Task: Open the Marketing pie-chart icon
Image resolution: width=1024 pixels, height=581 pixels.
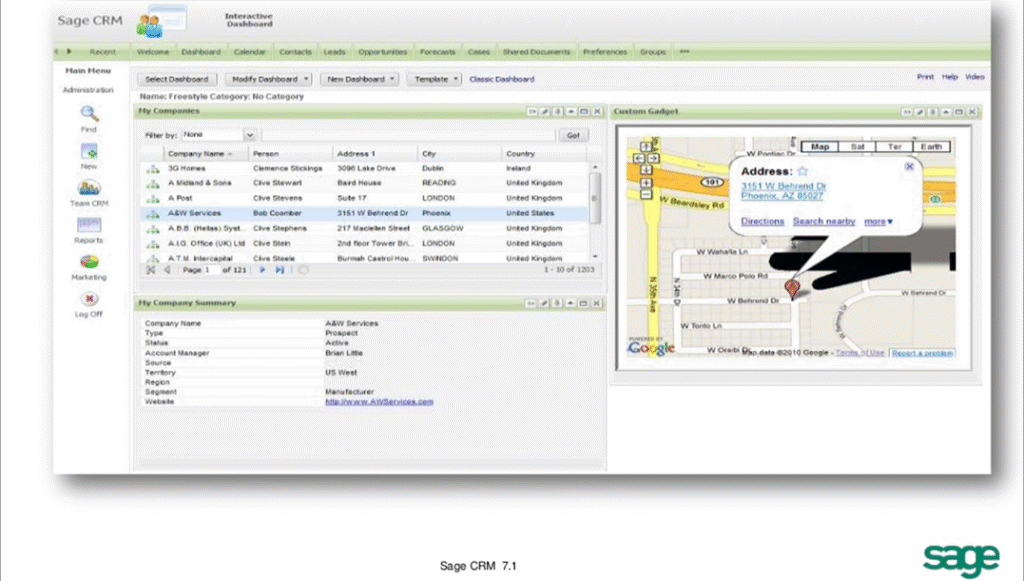Action: [x=89, y=262]
